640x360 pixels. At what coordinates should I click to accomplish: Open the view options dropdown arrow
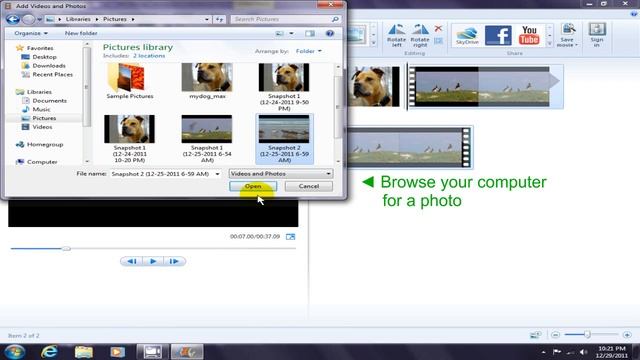291,33
